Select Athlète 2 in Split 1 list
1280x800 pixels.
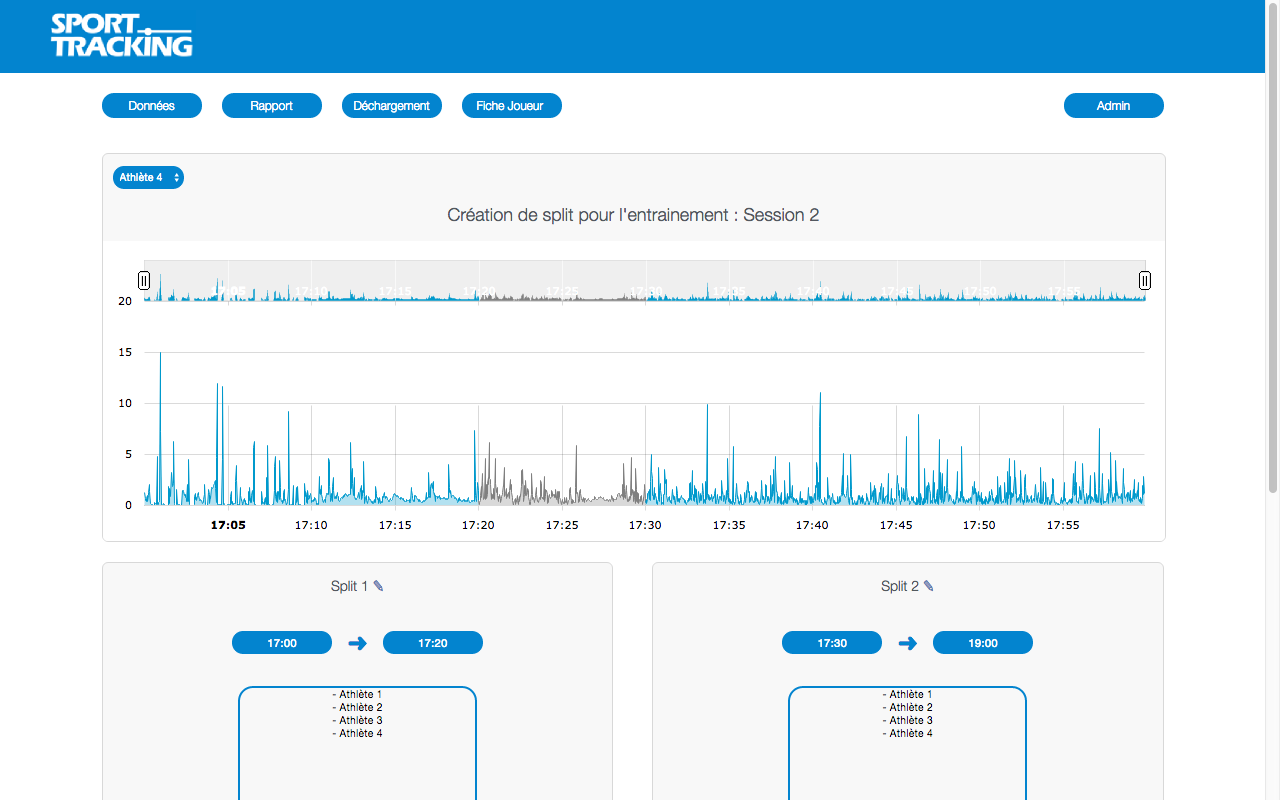(358, 707)
